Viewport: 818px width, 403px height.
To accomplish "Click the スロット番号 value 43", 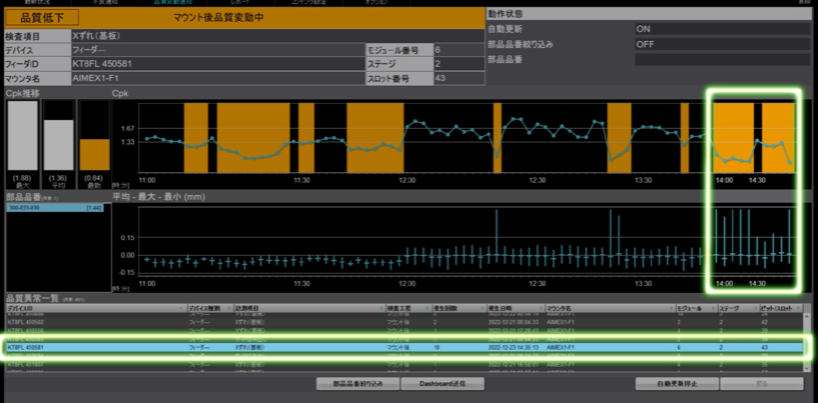I will tap(459, 78).
